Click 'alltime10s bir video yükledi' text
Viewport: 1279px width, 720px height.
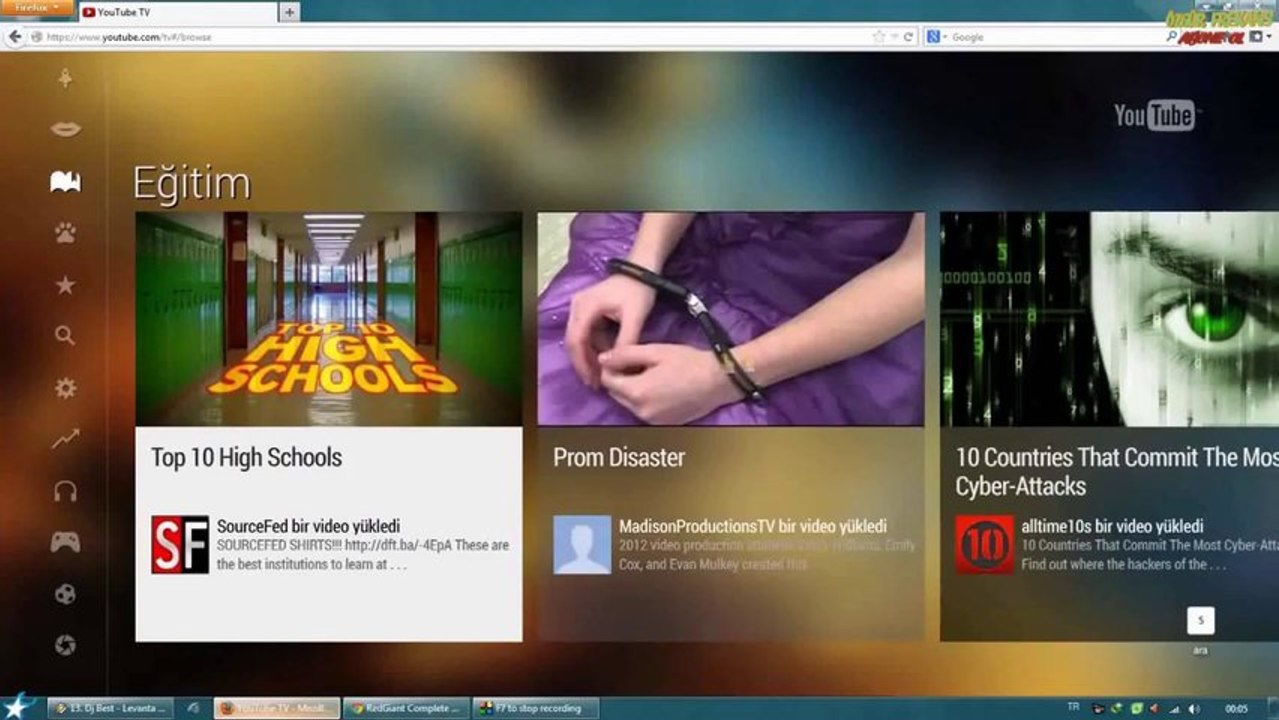(1113, 526)
